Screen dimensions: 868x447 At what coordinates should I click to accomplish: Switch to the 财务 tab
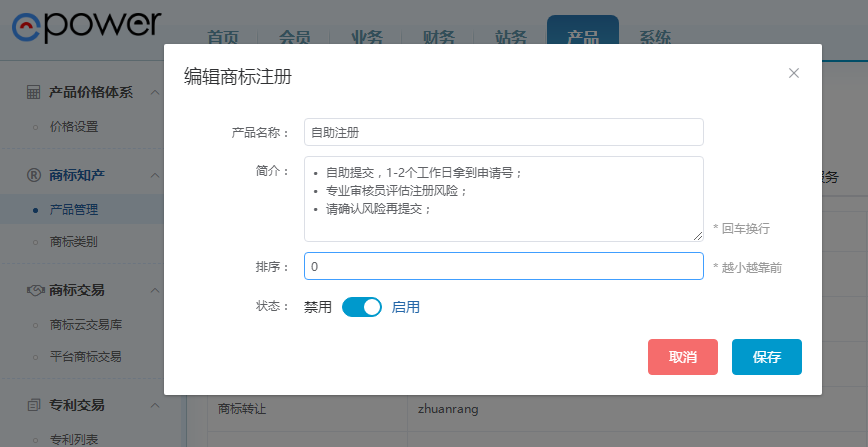pos(439,37)
